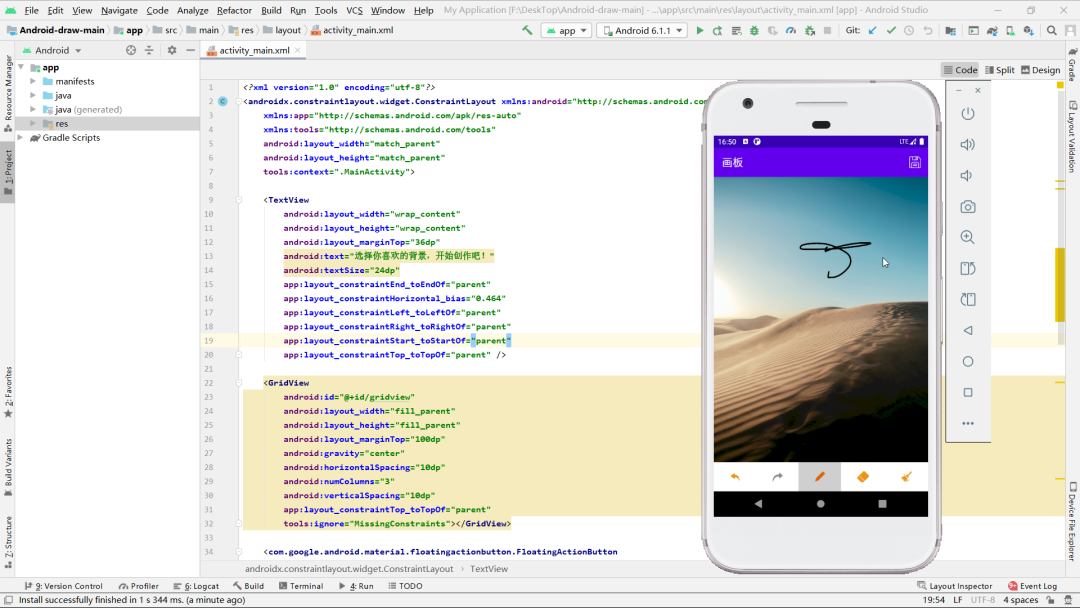1080x608 pixels.
Task: Click undo arrow in drawing app
Action: coord(735,476)
